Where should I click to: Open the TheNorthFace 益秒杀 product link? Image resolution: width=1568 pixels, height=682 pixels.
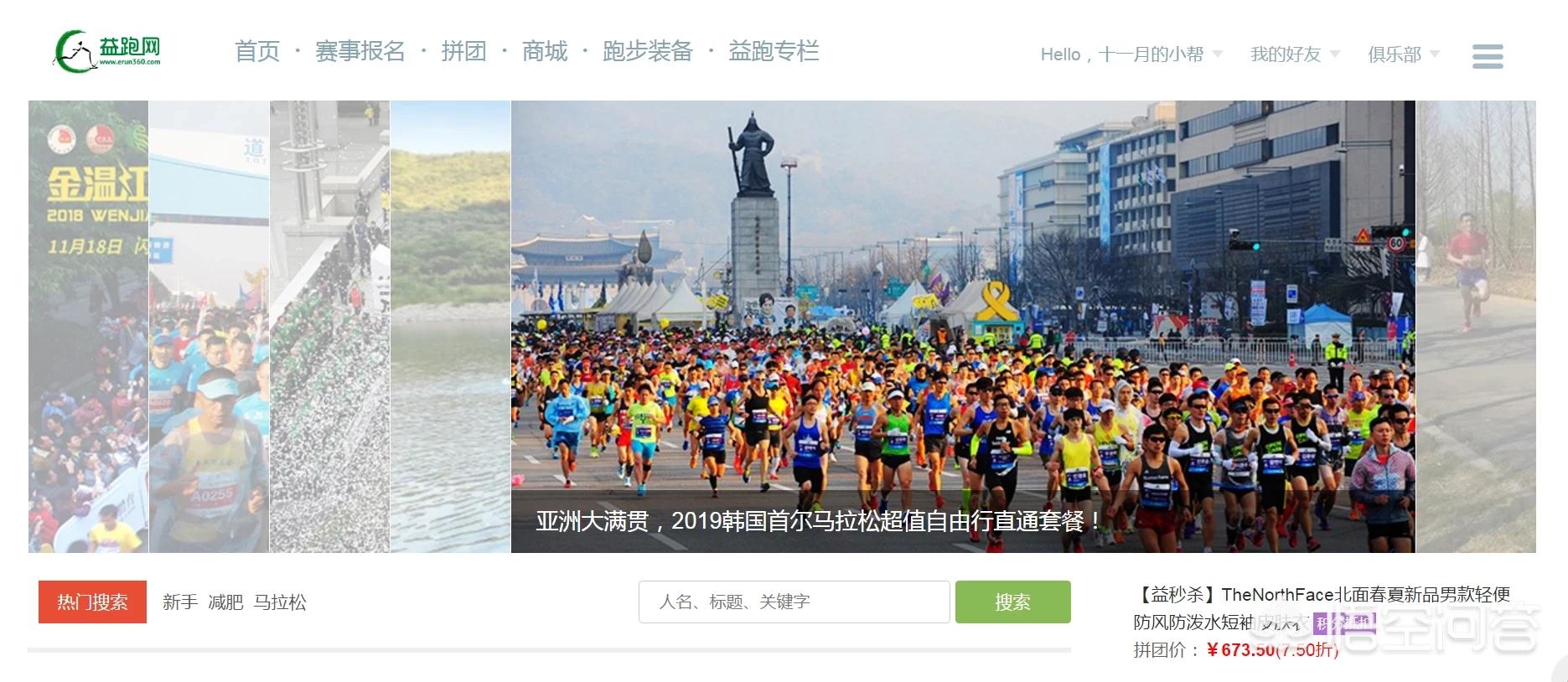(x=1322, y=608)
